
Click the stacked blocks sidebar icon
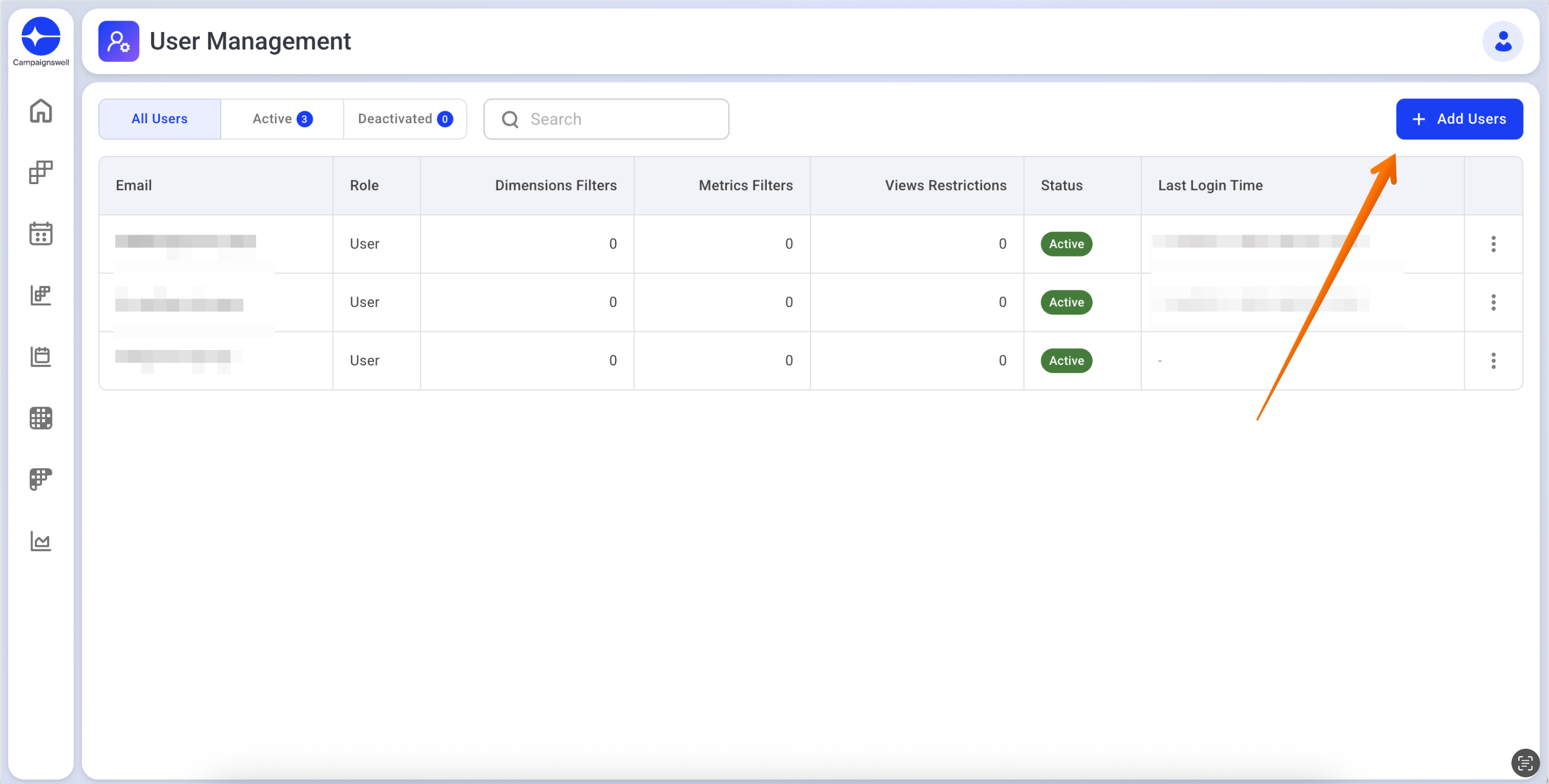[41, 173]
